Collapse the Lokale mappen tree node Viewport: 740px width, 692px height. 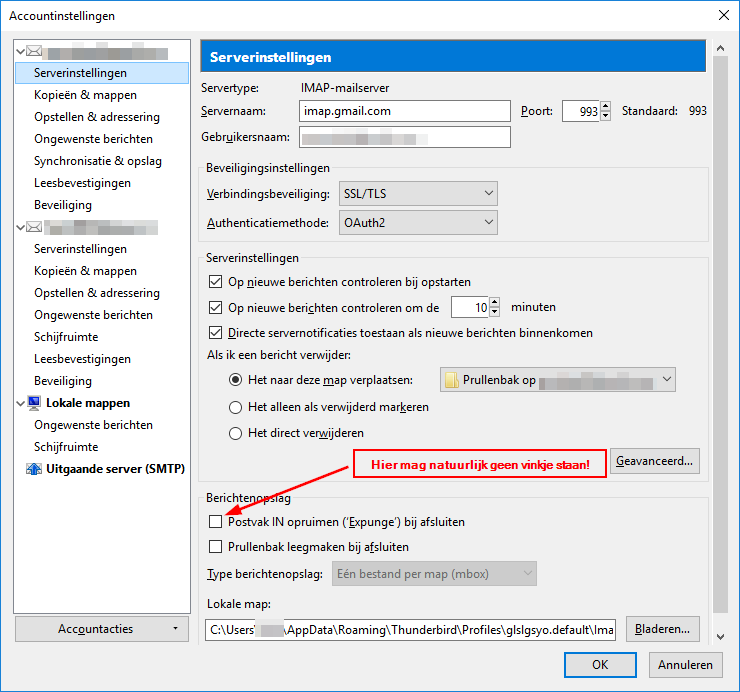coord(20,403)
